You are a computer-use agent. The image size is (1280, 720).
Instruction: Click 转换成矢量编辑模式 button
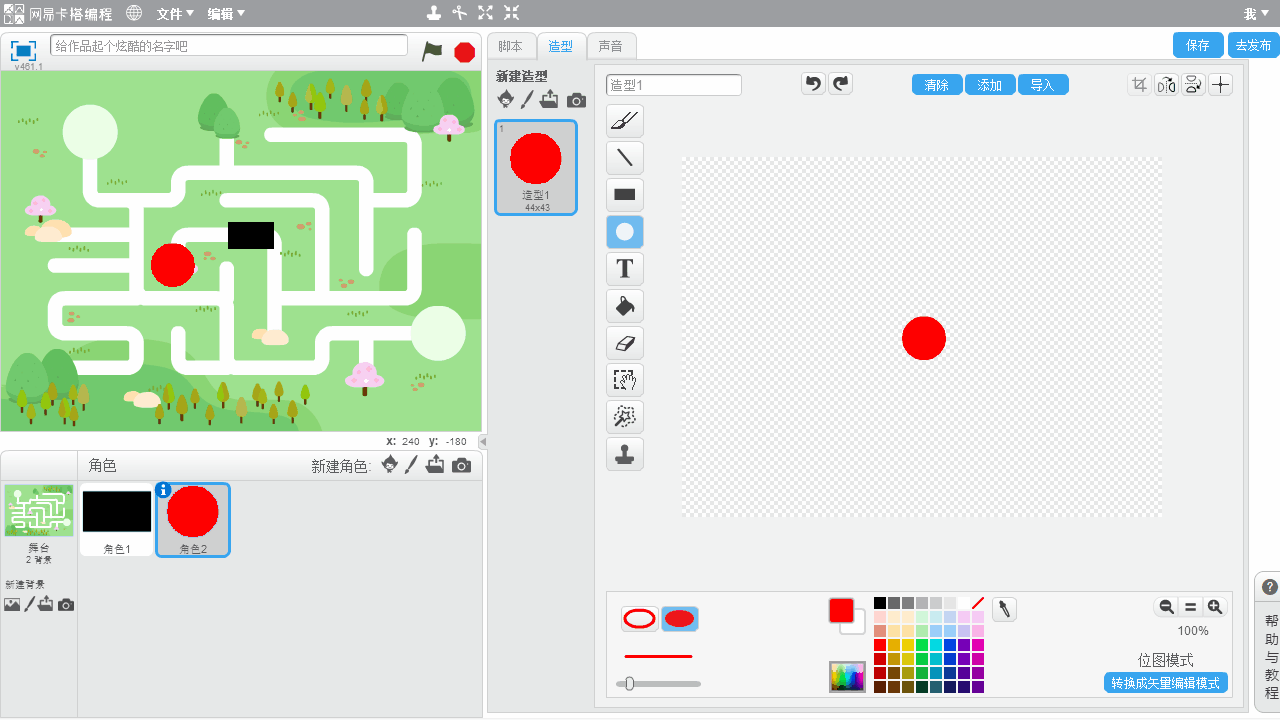[1166, 683]
